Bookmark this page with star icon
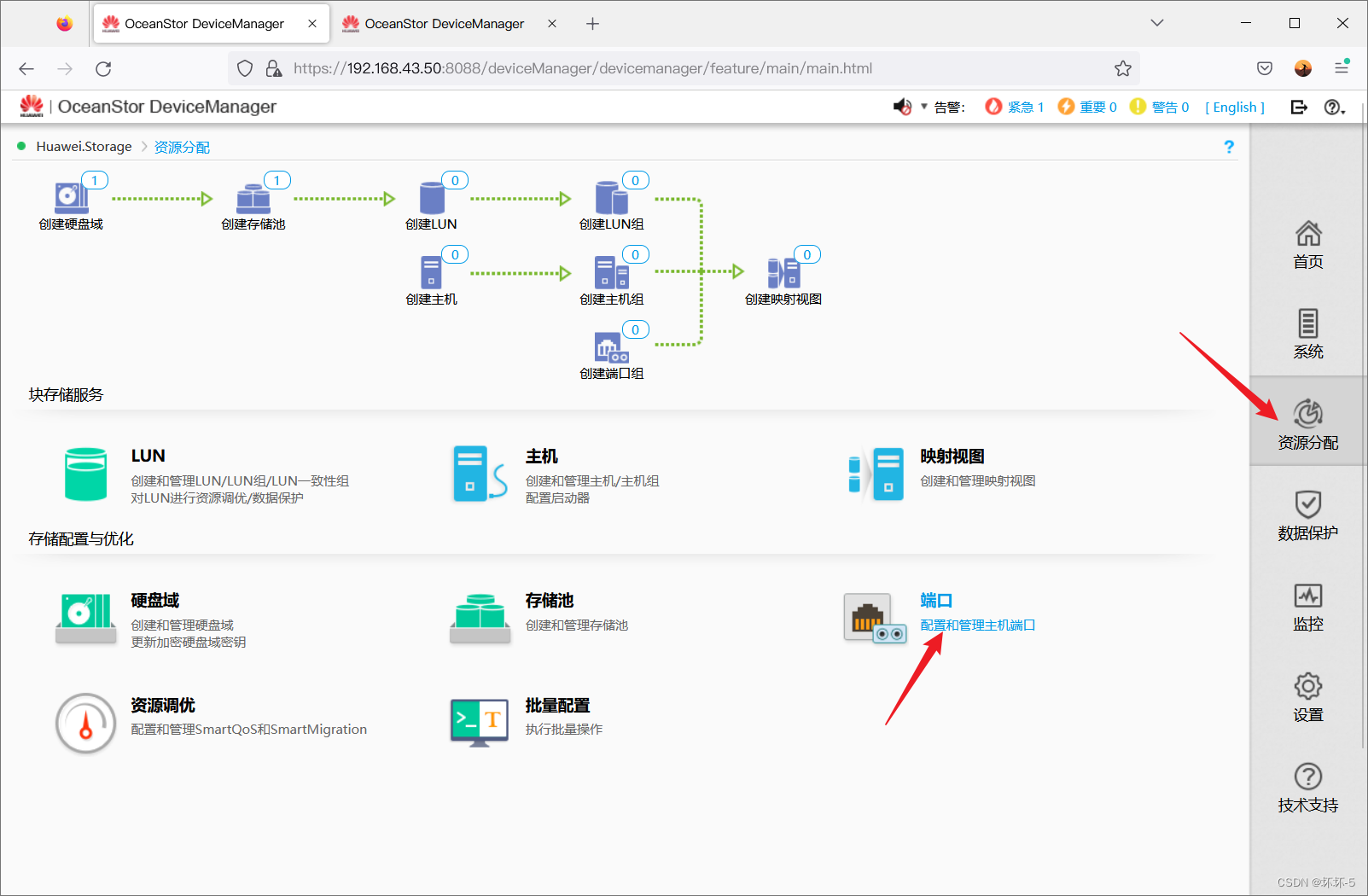1368x896 pixels. click(1123, 68)
